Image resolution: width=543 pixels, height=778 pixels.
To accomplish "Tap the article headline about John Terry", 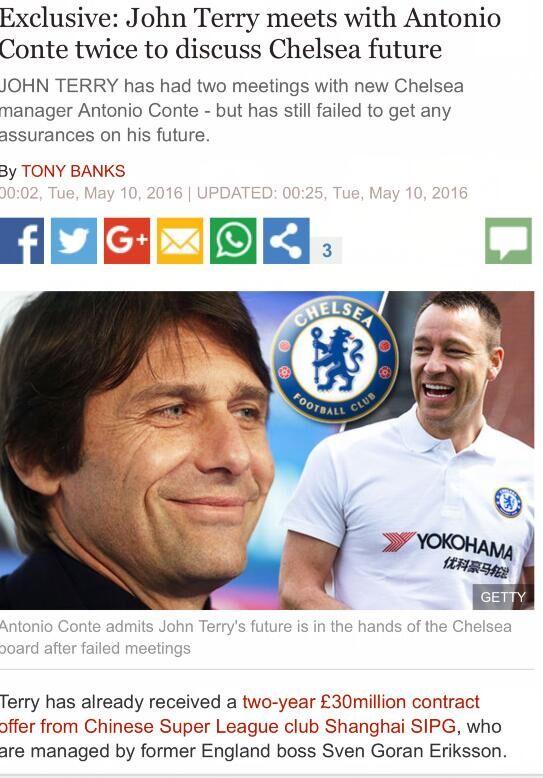I will click(250, 34).
